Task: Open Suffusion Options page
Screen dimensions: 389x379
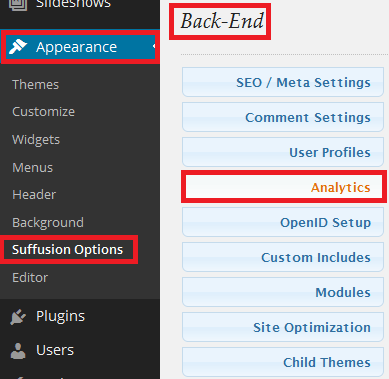Action: point(67,250)
